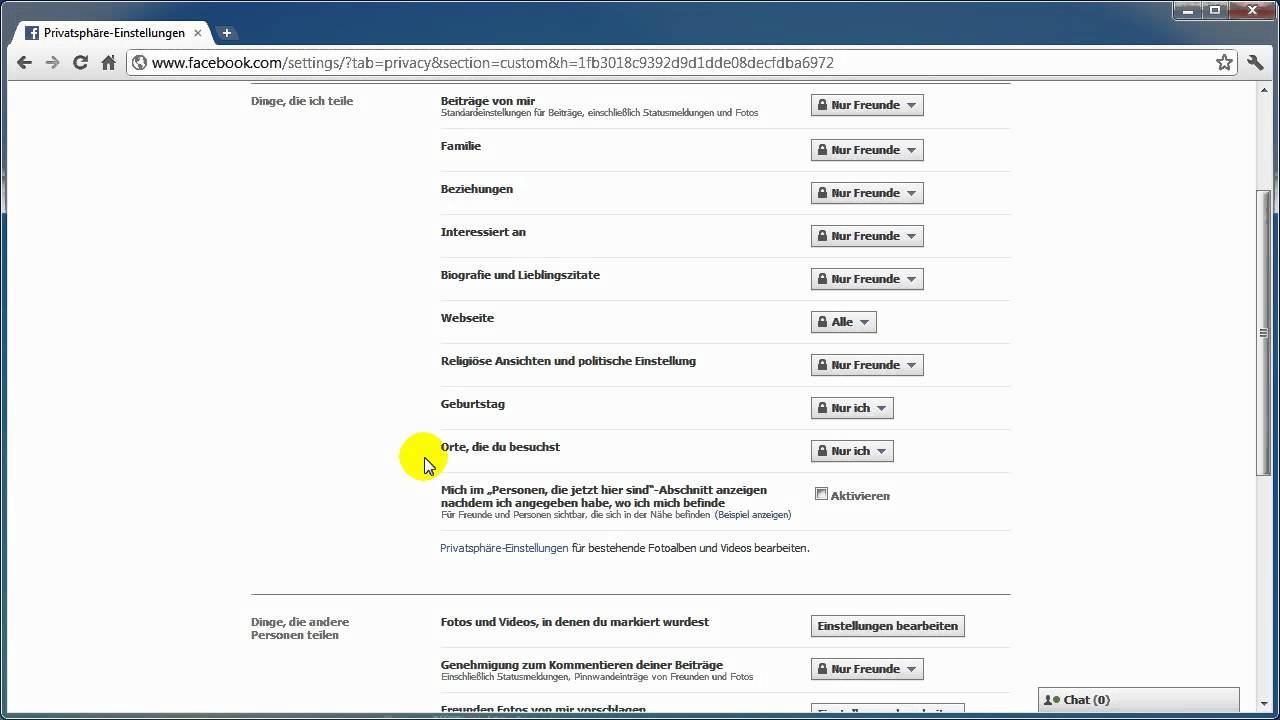Open the home page via the house icon

108,62
